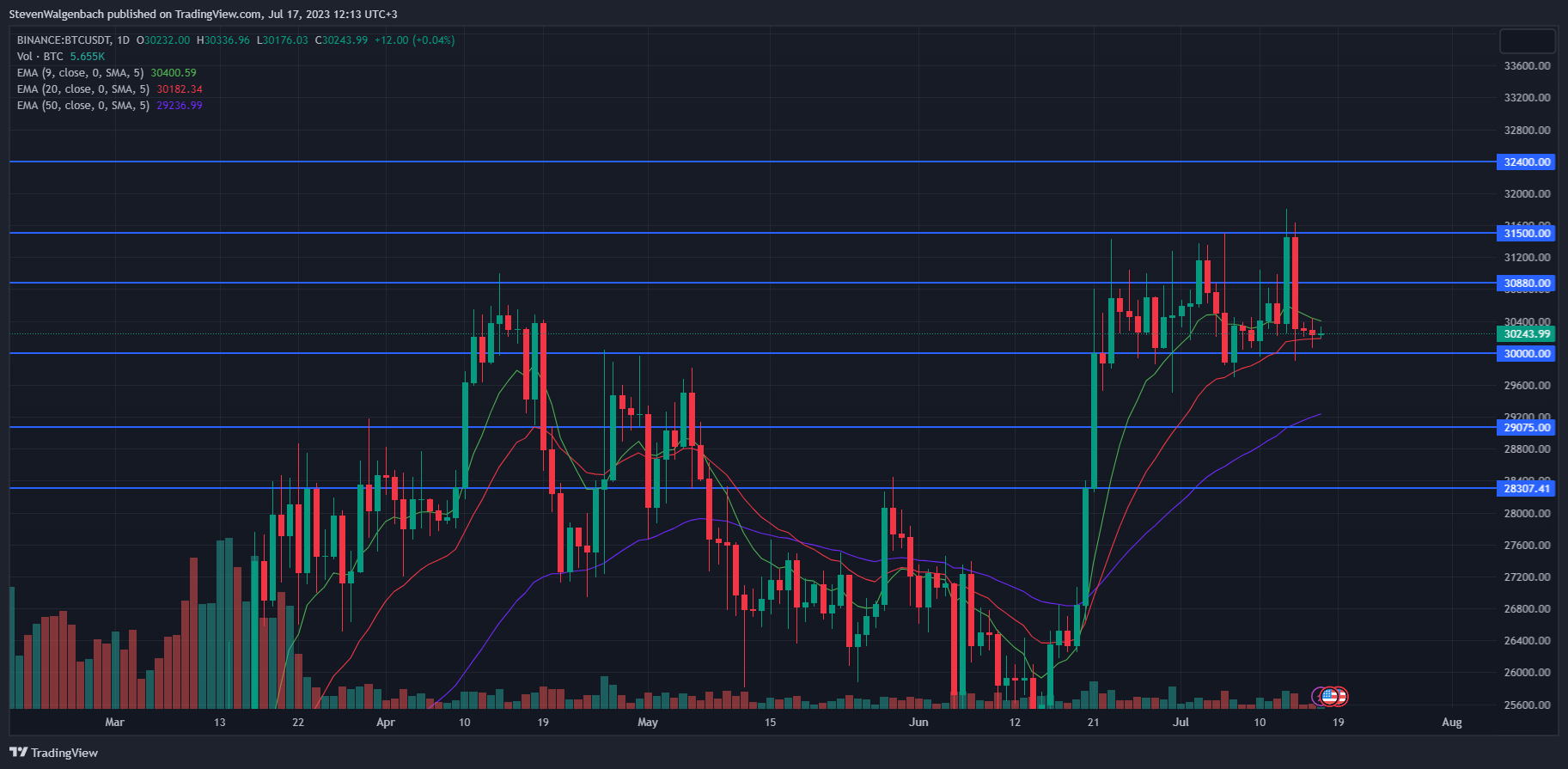This screenshot has height=769, width=1568.
Task: Select the 30000.00 horizontal line price label
Action: 1527,353
